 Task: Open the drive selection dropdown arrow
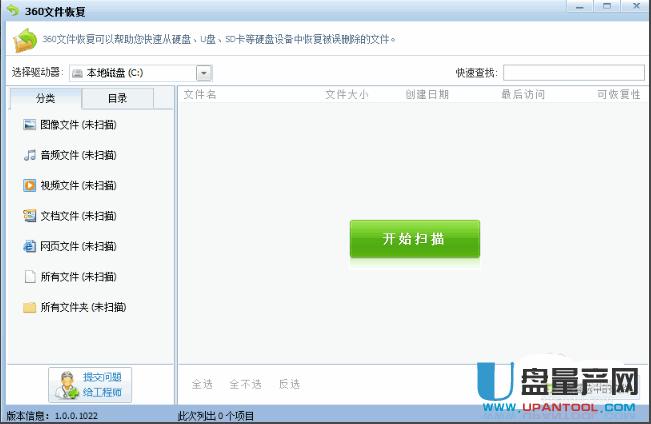(x=204, y=73)
